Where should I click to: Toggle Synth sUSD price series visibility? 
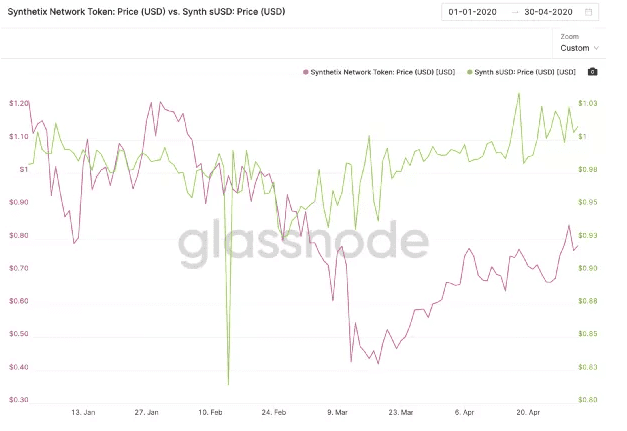coord(524,72)
